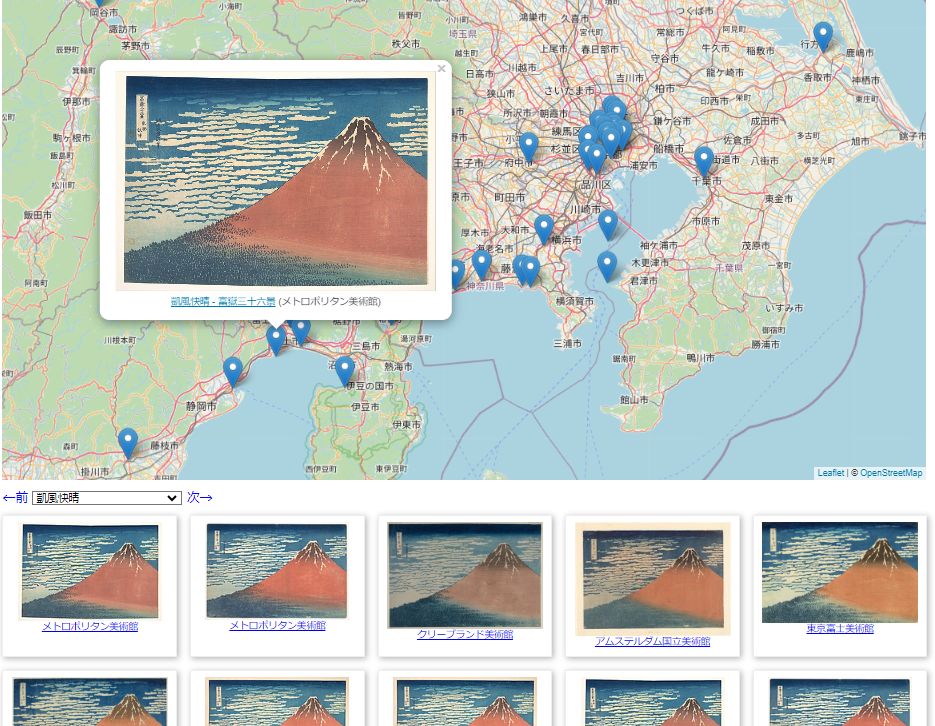The width and height of the screenshot is (935, 726).
Task: Open the クリーブランド美術館 link
Action: 465,634
